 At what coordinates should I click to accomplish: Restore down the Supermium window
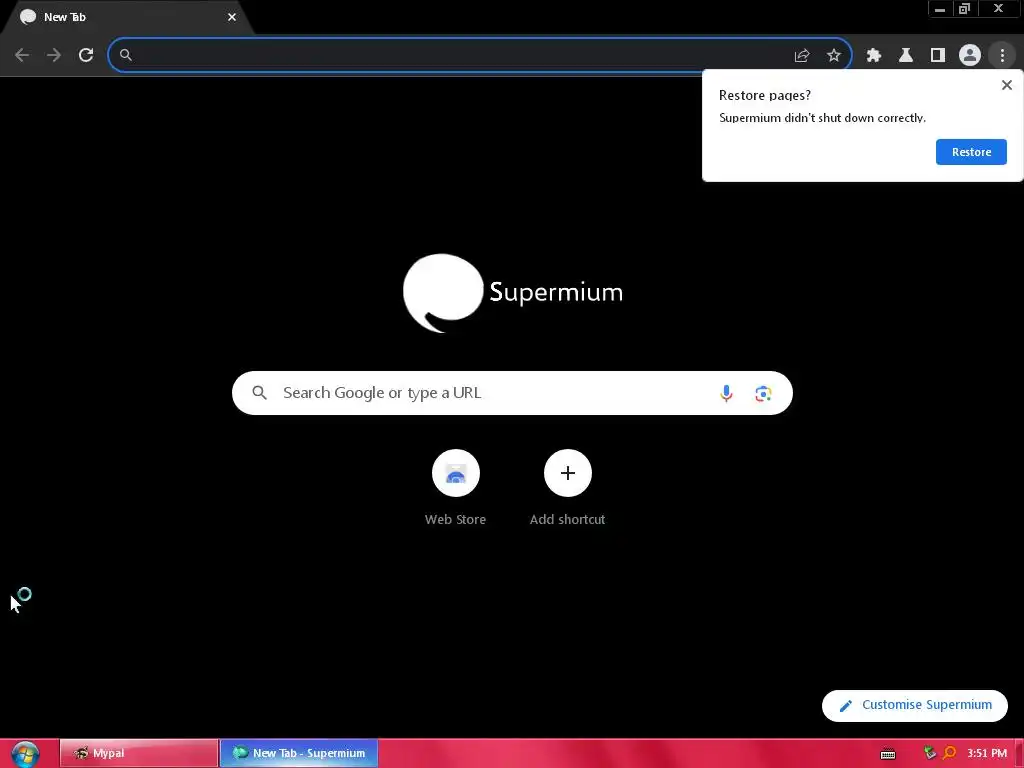964,9
